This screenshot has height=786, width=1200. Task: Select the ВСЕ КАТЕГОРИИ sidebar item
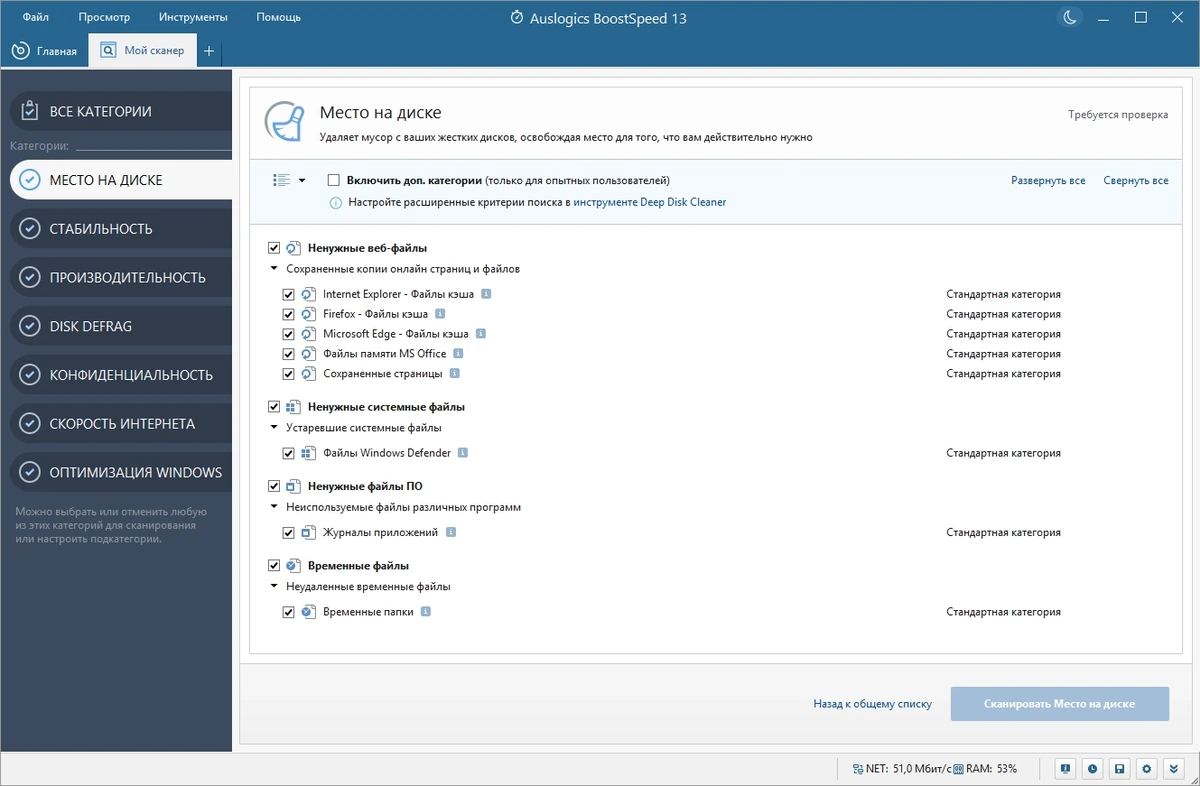tap(121, 111)
